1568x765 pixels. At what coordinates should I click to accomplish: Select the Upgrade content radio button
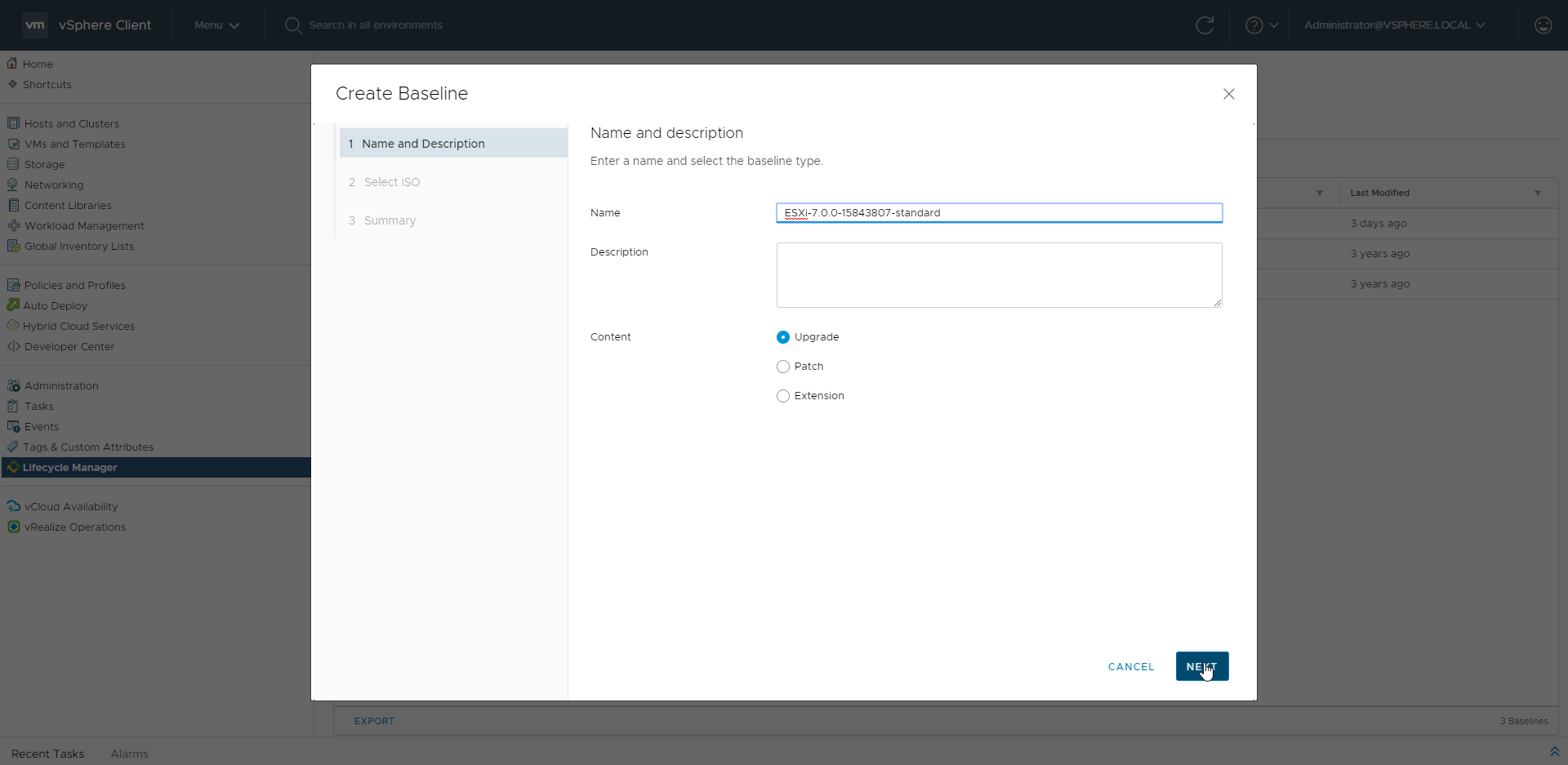783,337
